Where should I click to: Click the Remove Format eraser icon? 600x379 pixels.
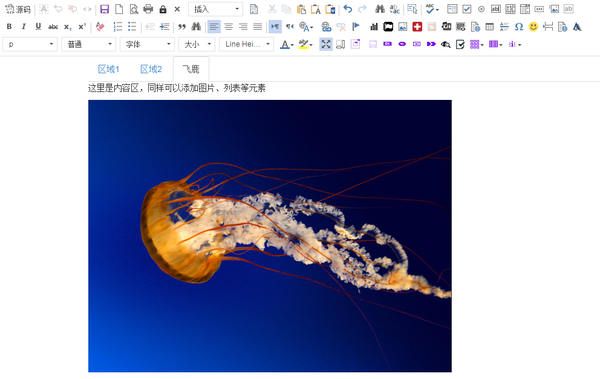[100, 27]
